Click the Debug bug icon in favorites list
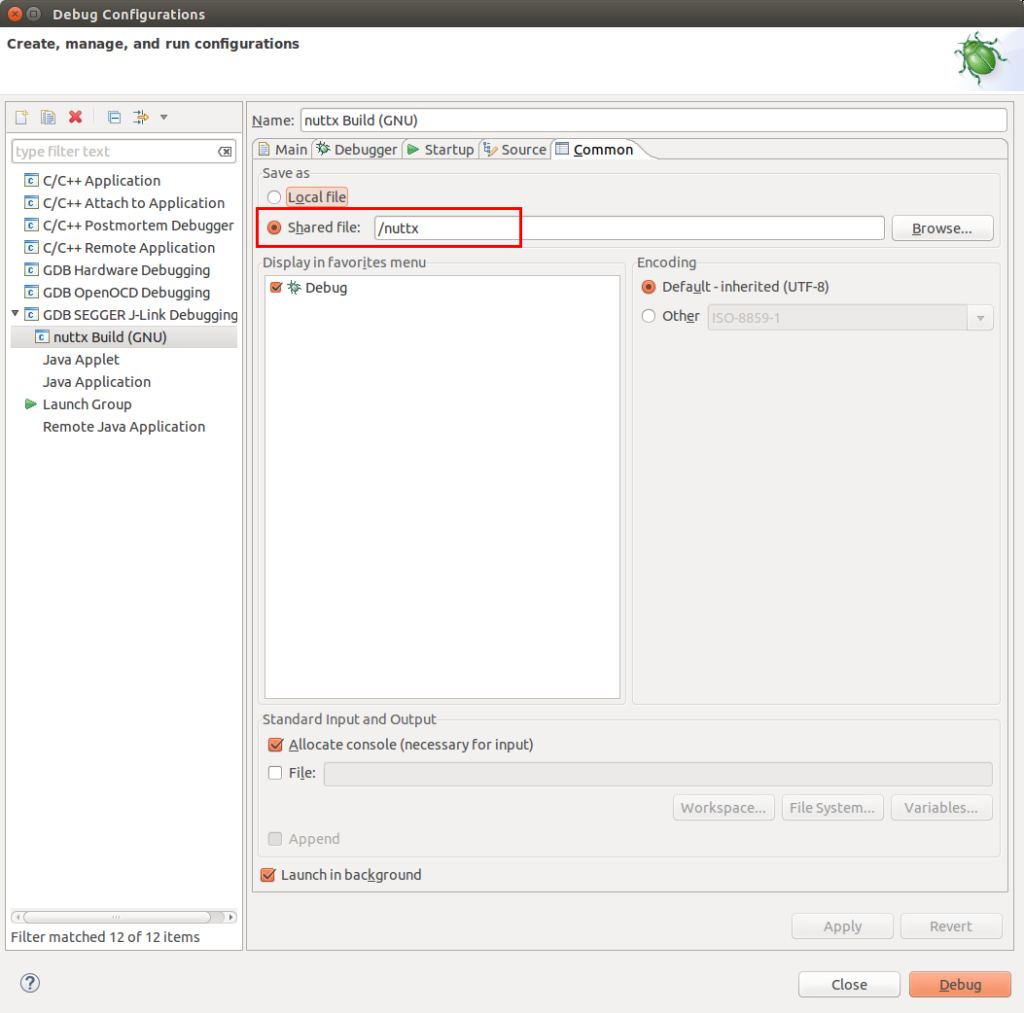The height and width of the screenshot is (1013, 1024). 295,287
